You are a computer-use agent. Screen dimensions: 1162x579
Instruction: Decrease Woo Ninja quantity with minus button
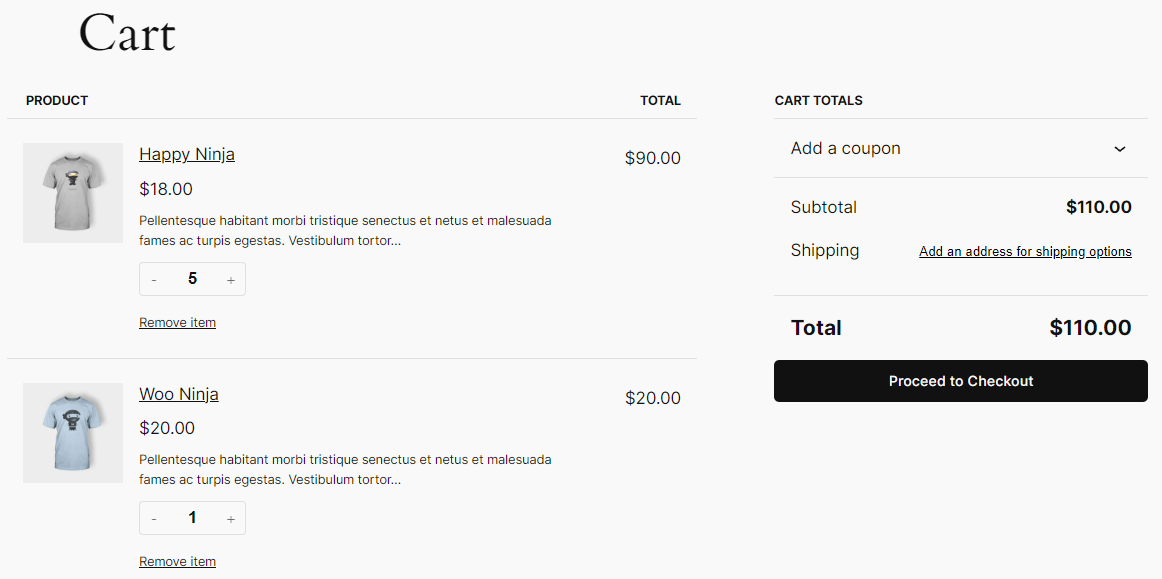click(154, 519)
